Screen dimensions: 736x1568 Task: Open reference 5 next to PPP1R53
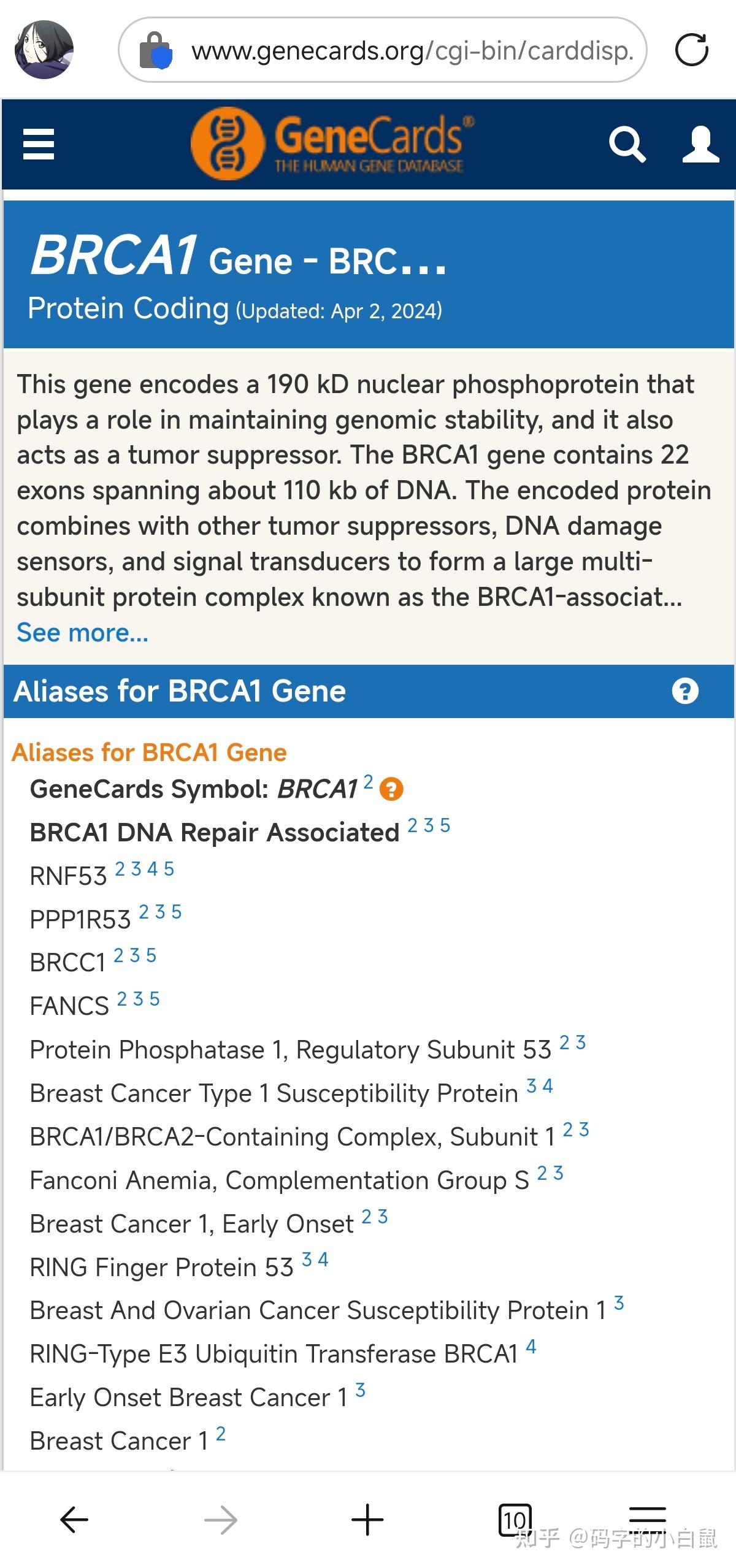tap(177, 912)
